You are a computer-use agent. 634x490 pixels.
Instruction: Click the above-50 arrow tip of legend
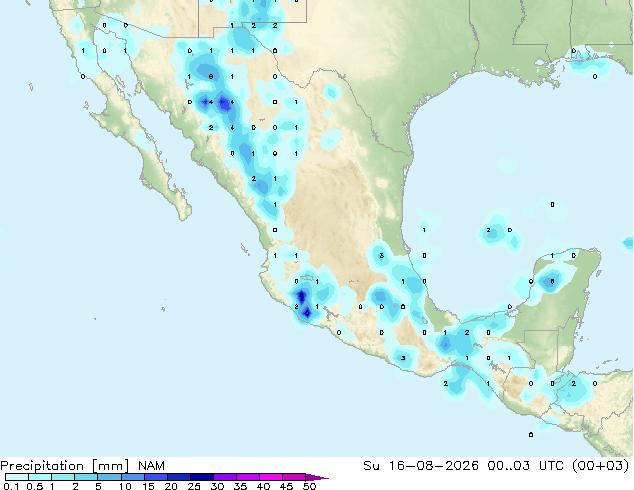(317, 477)
